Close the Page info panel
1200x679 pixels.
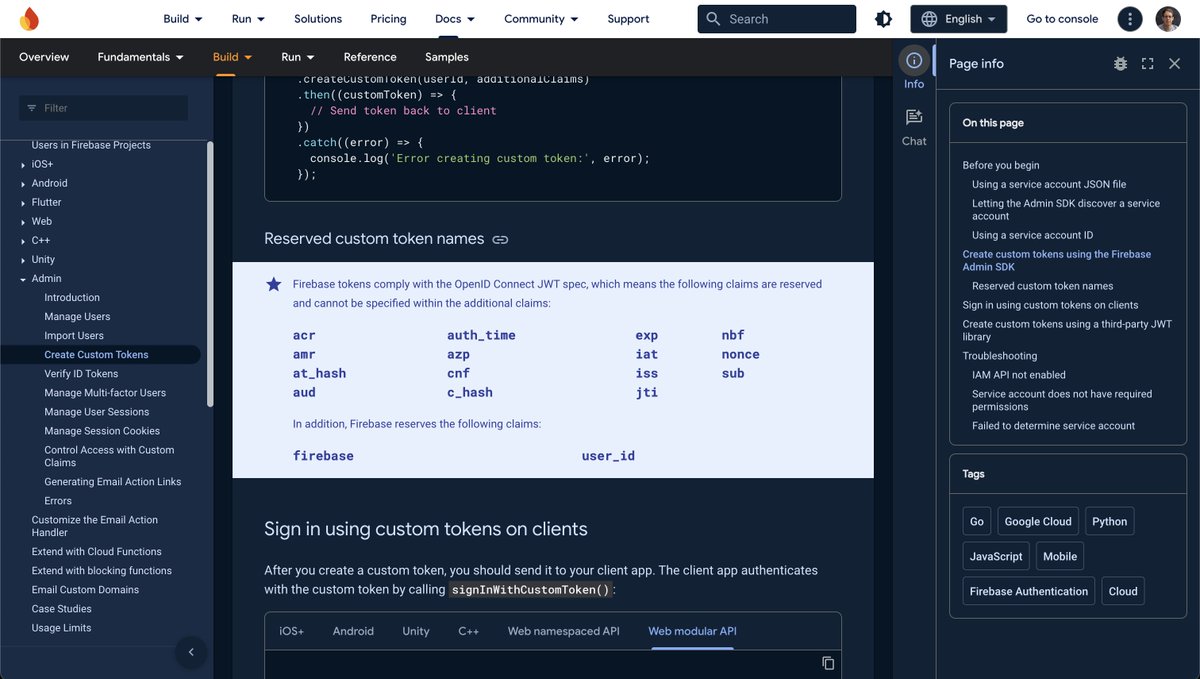[1175, 63]
